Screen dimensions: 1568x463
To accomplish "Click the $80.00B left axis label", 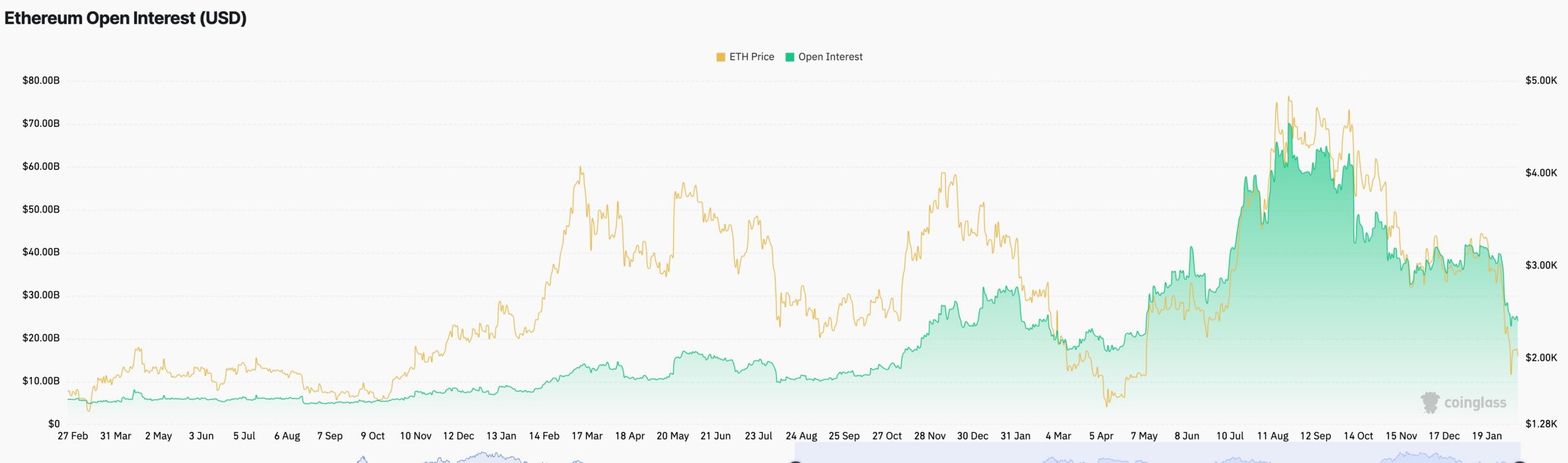I will pyautogui.click(x=41, y=81).
